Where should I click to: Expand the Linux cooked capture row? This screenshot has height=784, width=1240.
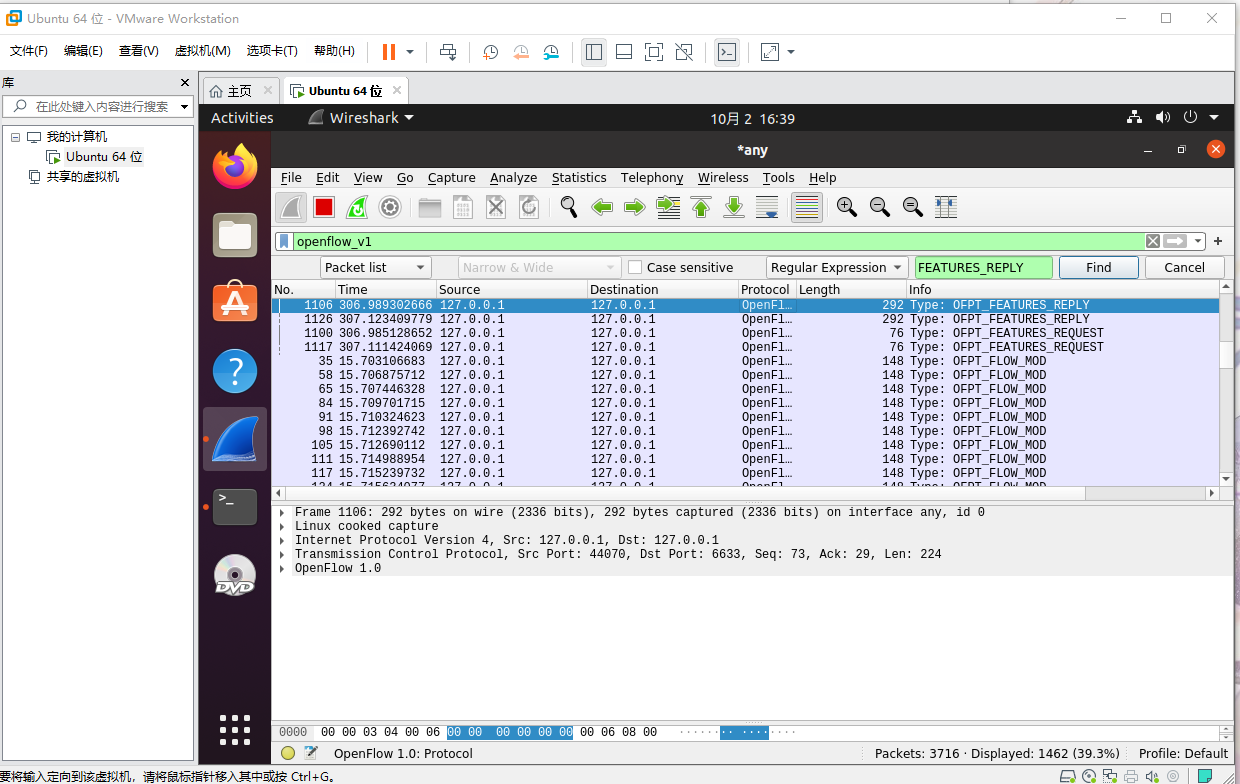pos(282,526)
